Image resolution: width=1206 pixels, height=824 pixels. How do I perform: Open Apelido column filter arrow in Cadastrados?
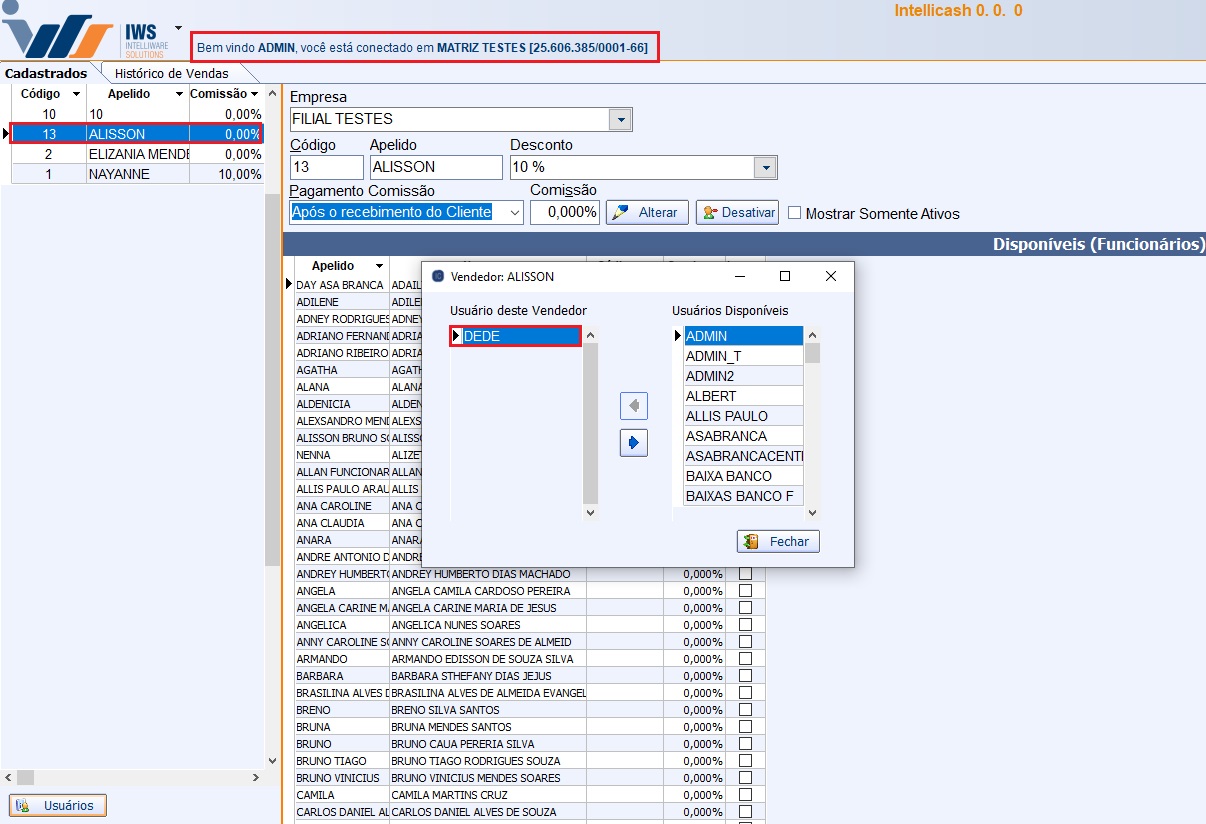click(x=180, y=94)
